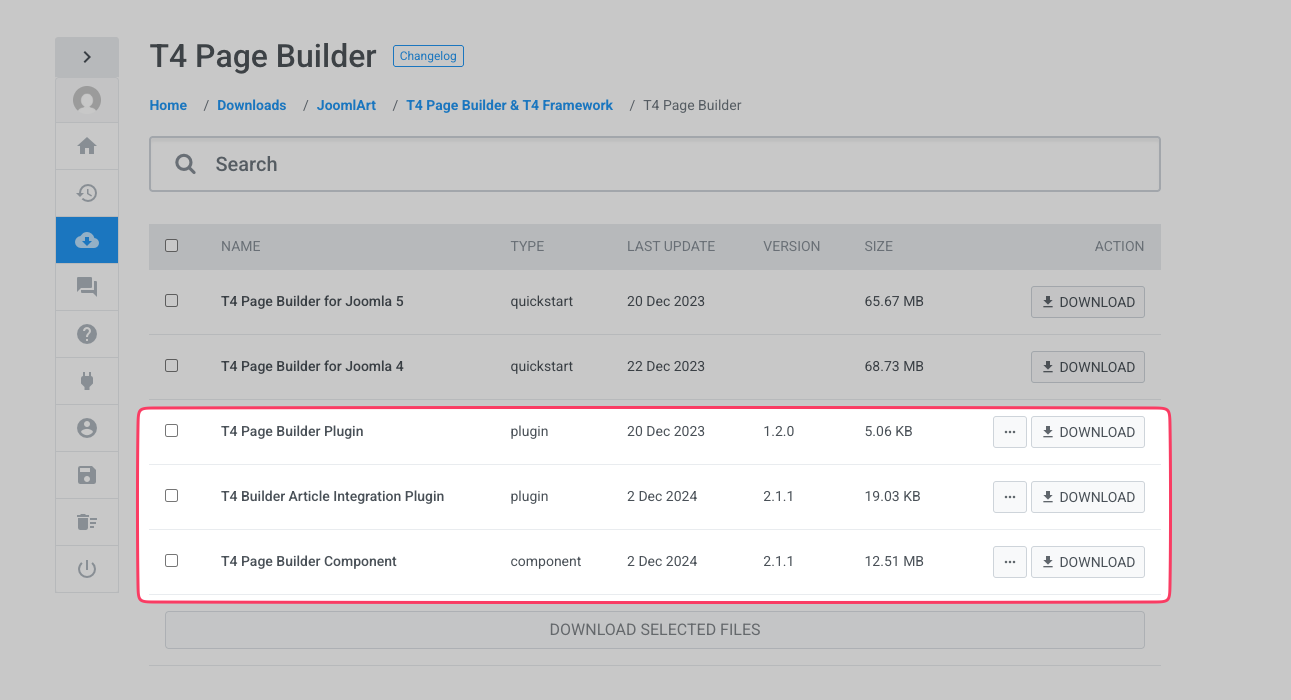1291x700 pixels.
Task: Check T4 Page Builder for Joomla 5 checkbox
Action: (171, 300)
